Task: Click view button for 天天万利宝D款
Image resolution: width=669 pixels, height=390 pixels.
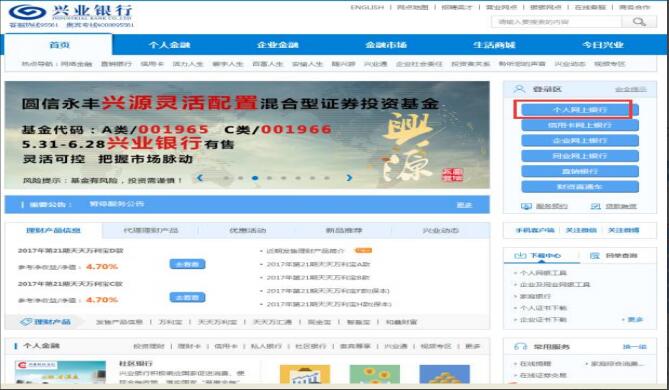Action: 187,264
